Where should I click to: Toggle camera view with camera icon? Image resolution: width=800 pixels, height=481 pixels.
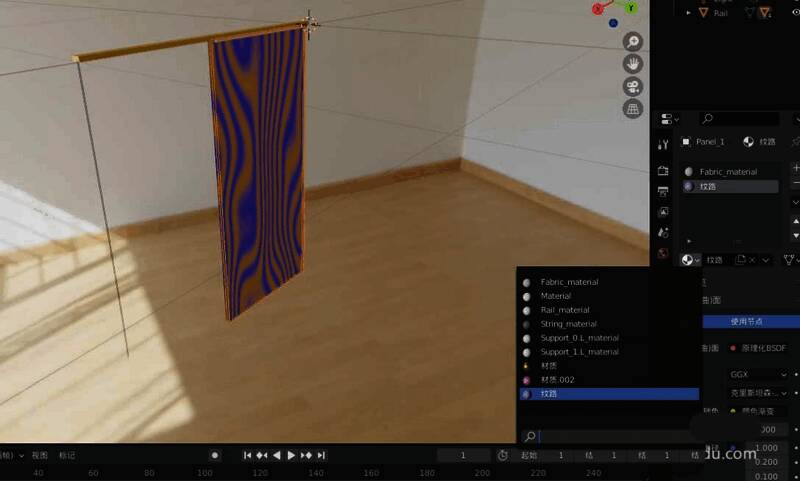pos(633,86)
